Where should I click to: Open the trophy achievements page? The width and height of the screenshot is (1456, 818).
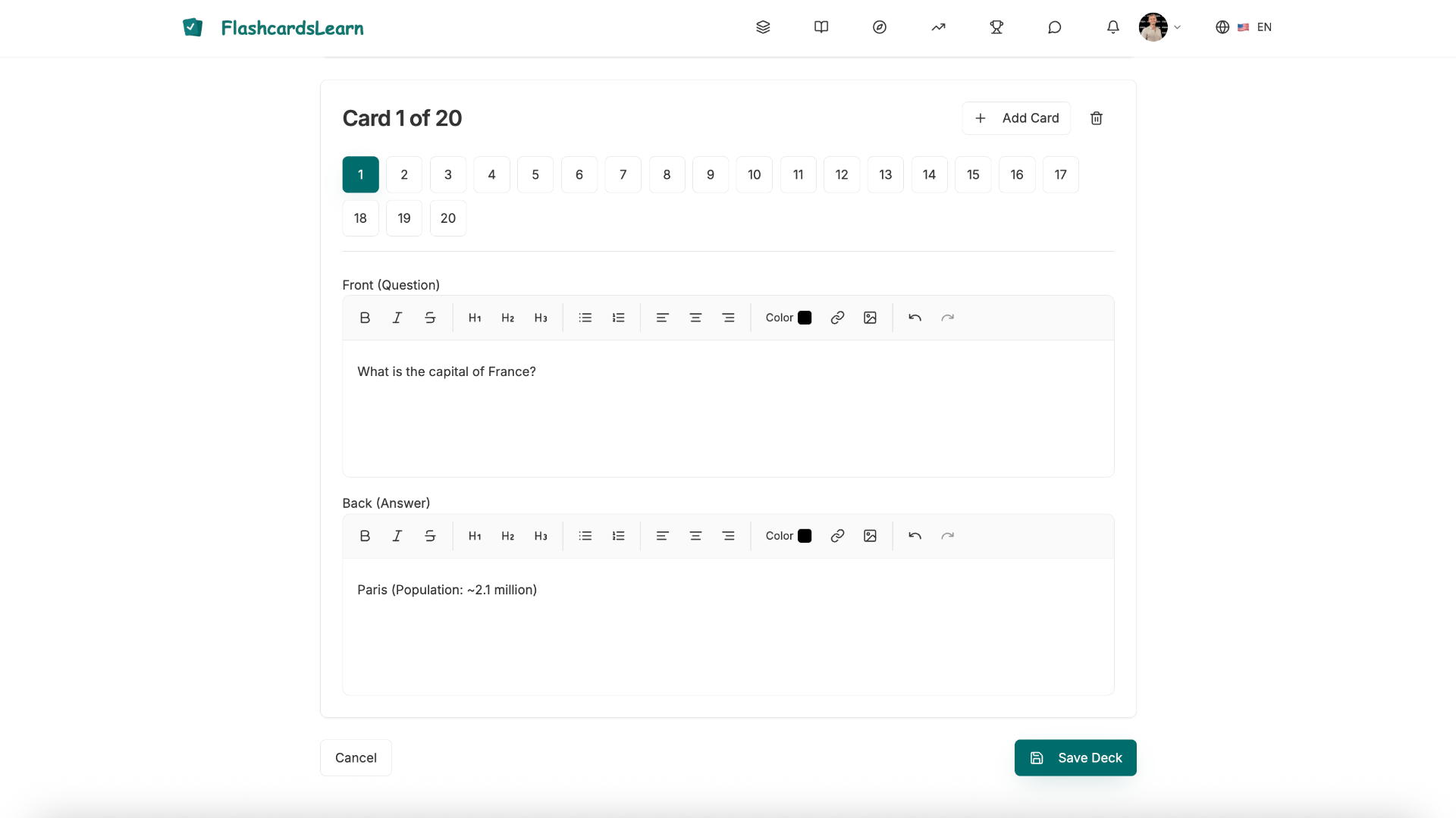coord(996,27)
